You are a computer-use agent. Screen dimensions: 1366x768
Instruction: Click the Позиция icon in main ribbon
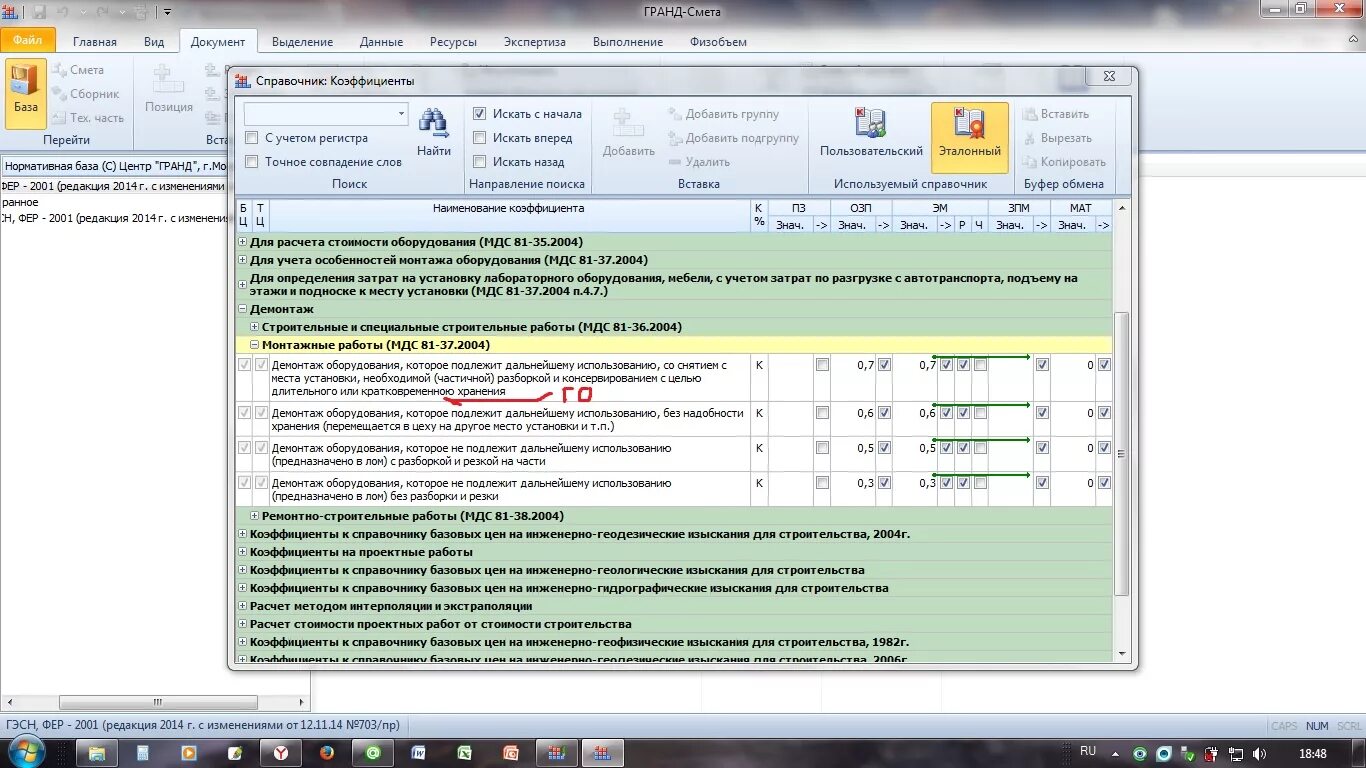(168, 81)
